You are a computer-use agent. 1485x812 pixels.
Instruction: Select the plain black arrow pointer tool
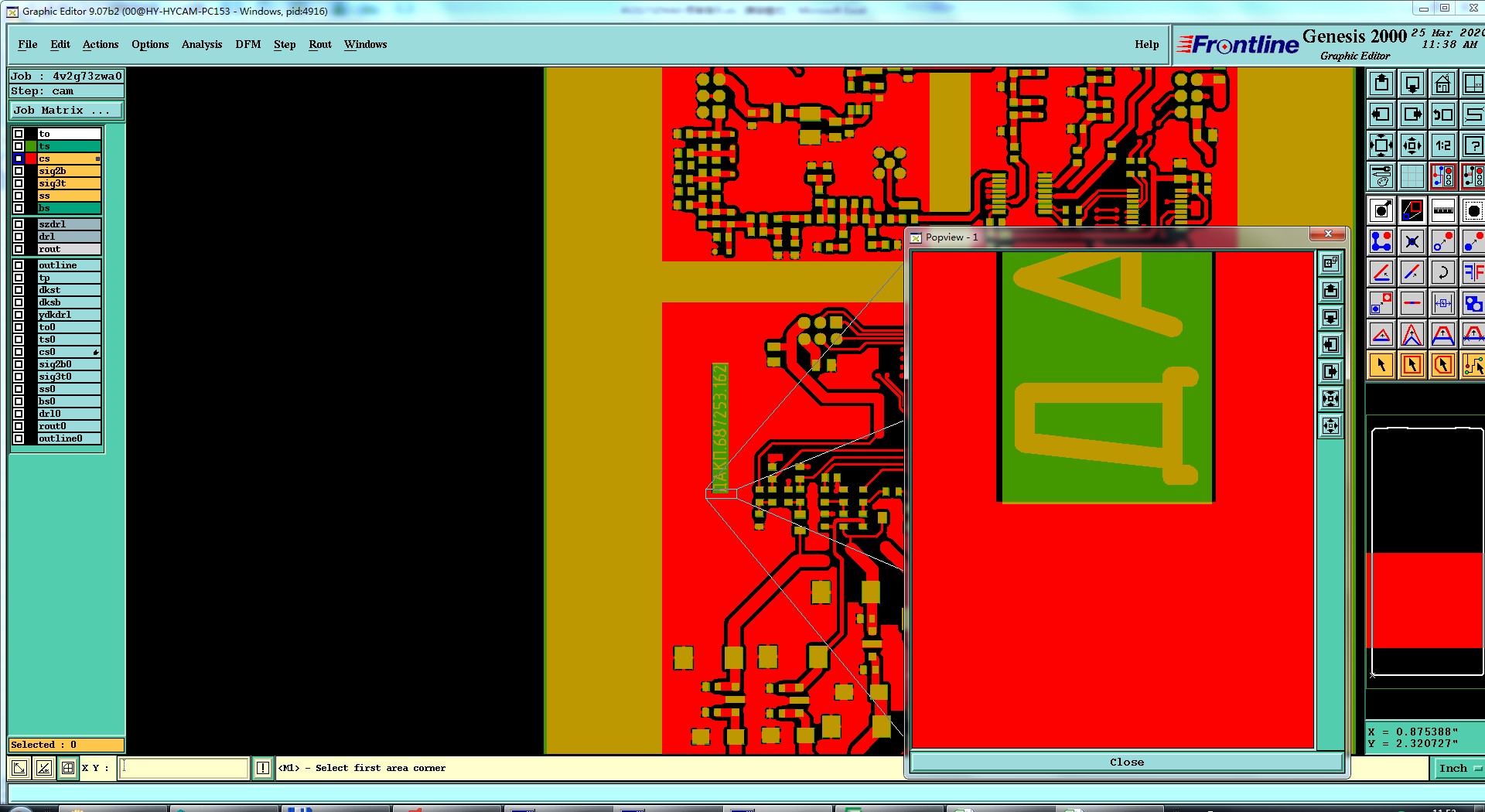click(1381, 365)
